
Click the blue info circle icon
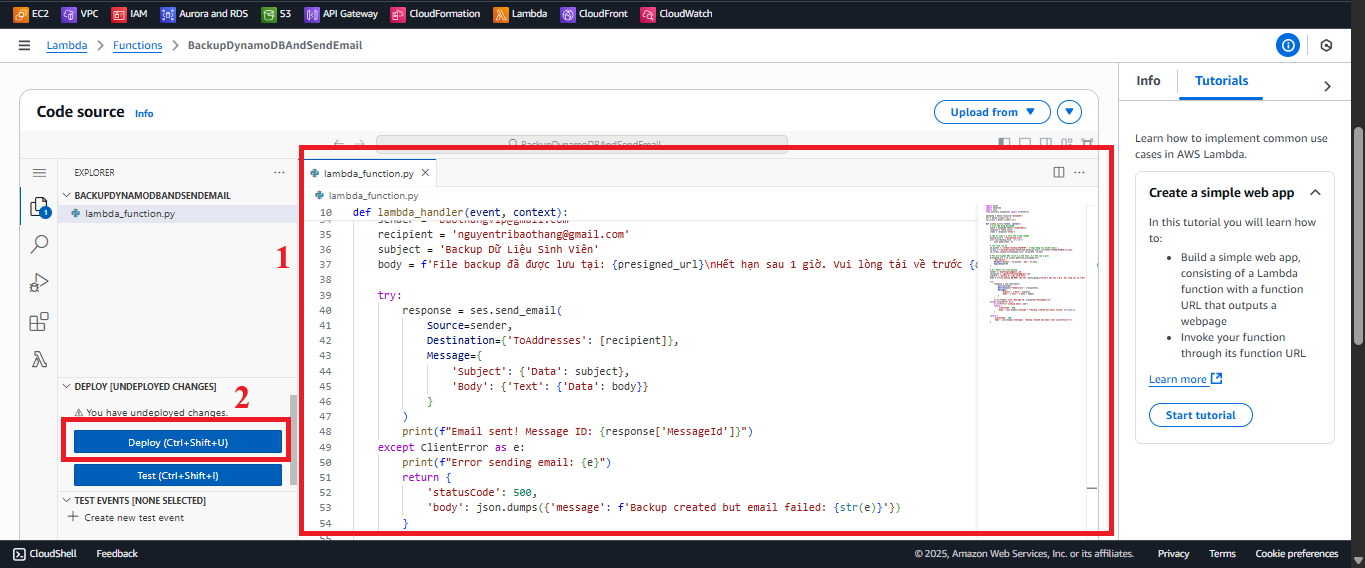[1288, 45]
